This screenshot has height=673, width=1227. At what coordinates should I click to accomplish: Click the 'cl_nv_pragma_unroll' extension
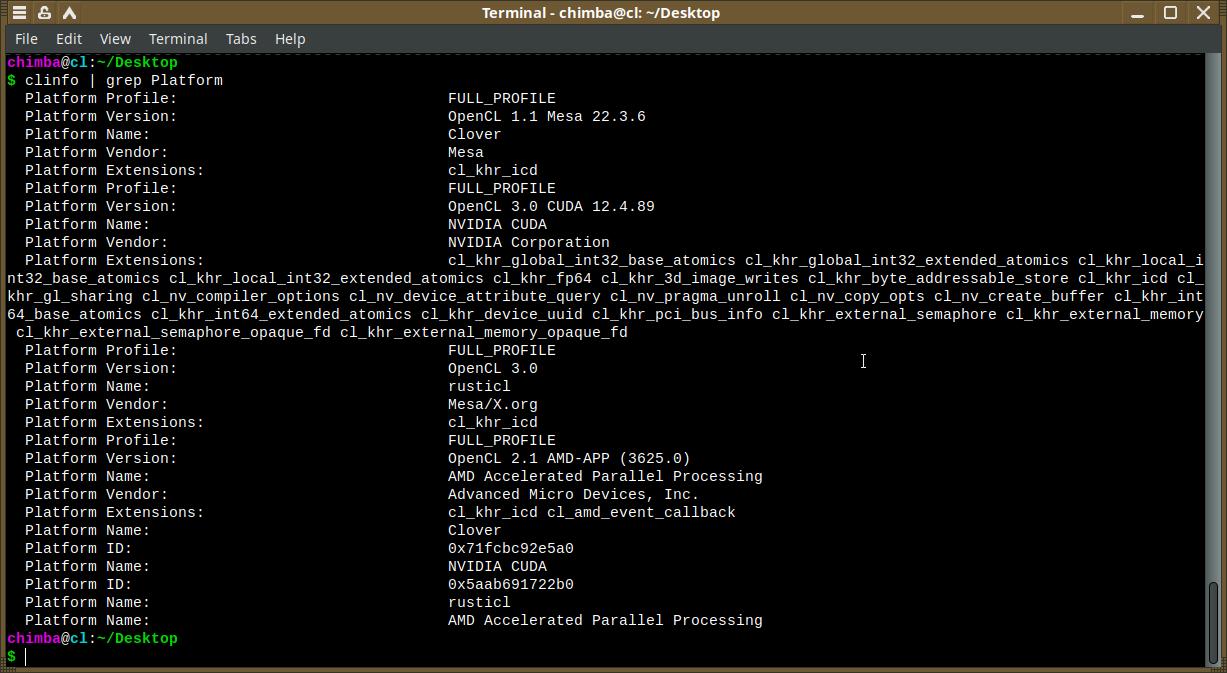pos(695,296)
